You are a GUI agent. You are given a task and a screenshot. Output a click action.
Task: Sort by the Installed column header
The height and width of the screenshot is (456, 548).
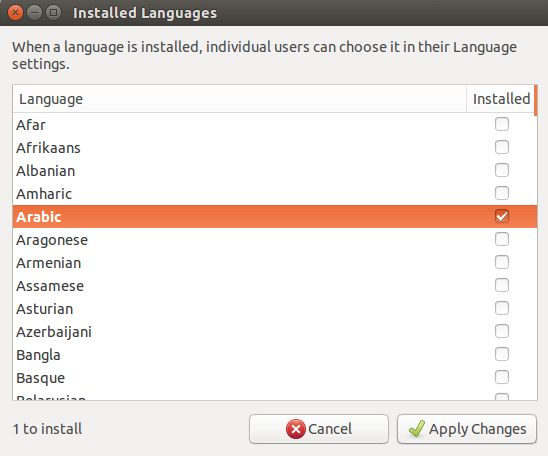[501, 99]
